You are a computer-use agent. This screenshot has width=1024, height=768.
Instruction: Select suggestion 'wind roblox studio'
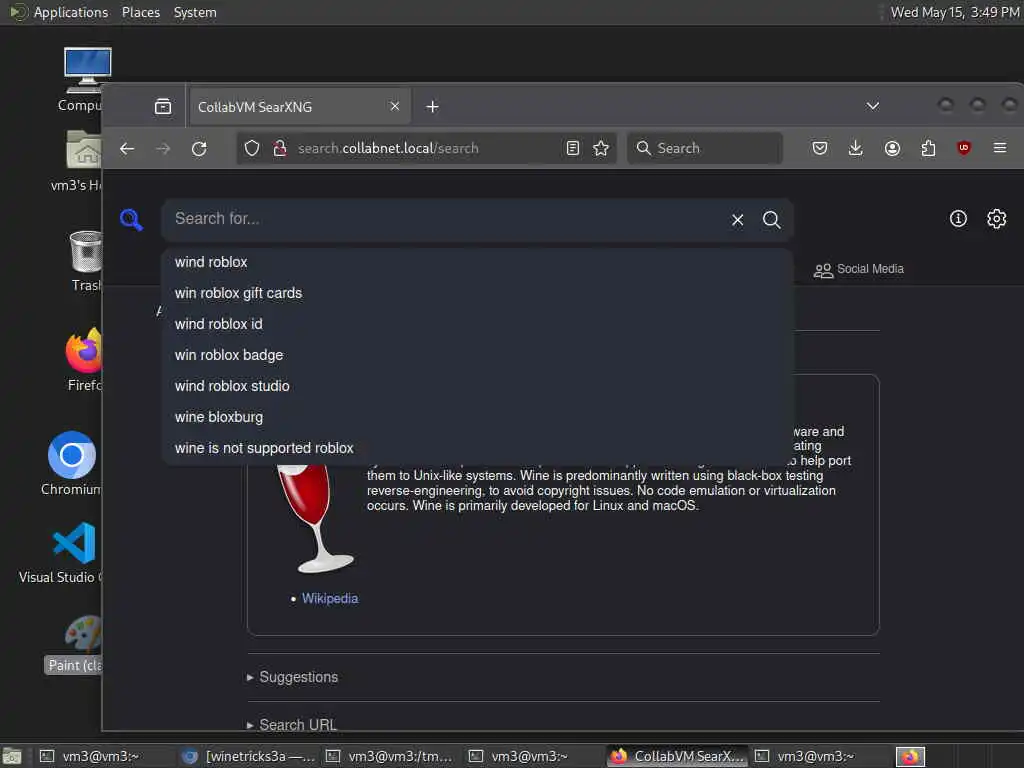click(477, 386)
